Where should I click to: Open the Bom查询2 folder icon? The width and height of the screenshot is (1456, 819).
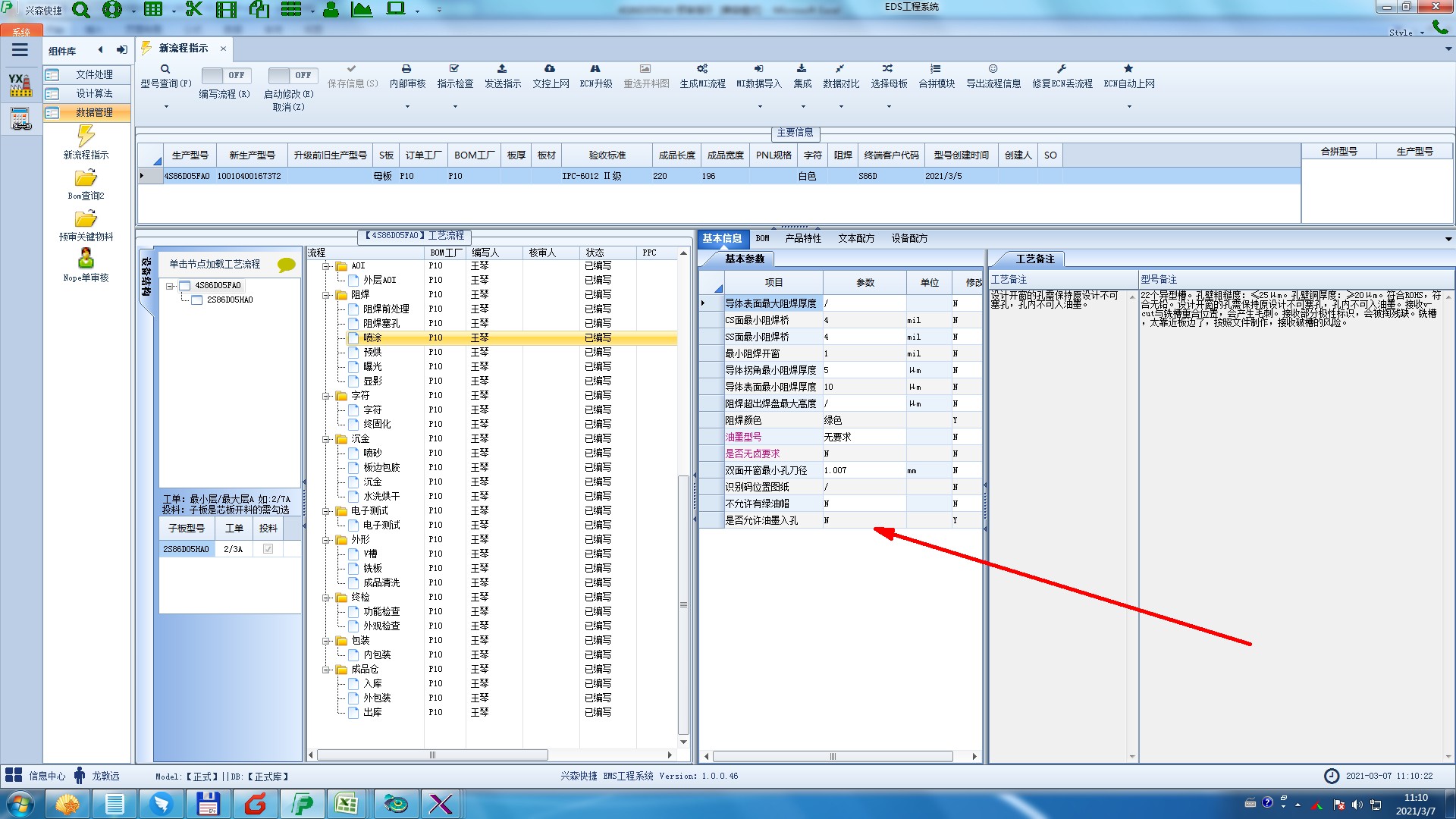click(x=86, y=178)
